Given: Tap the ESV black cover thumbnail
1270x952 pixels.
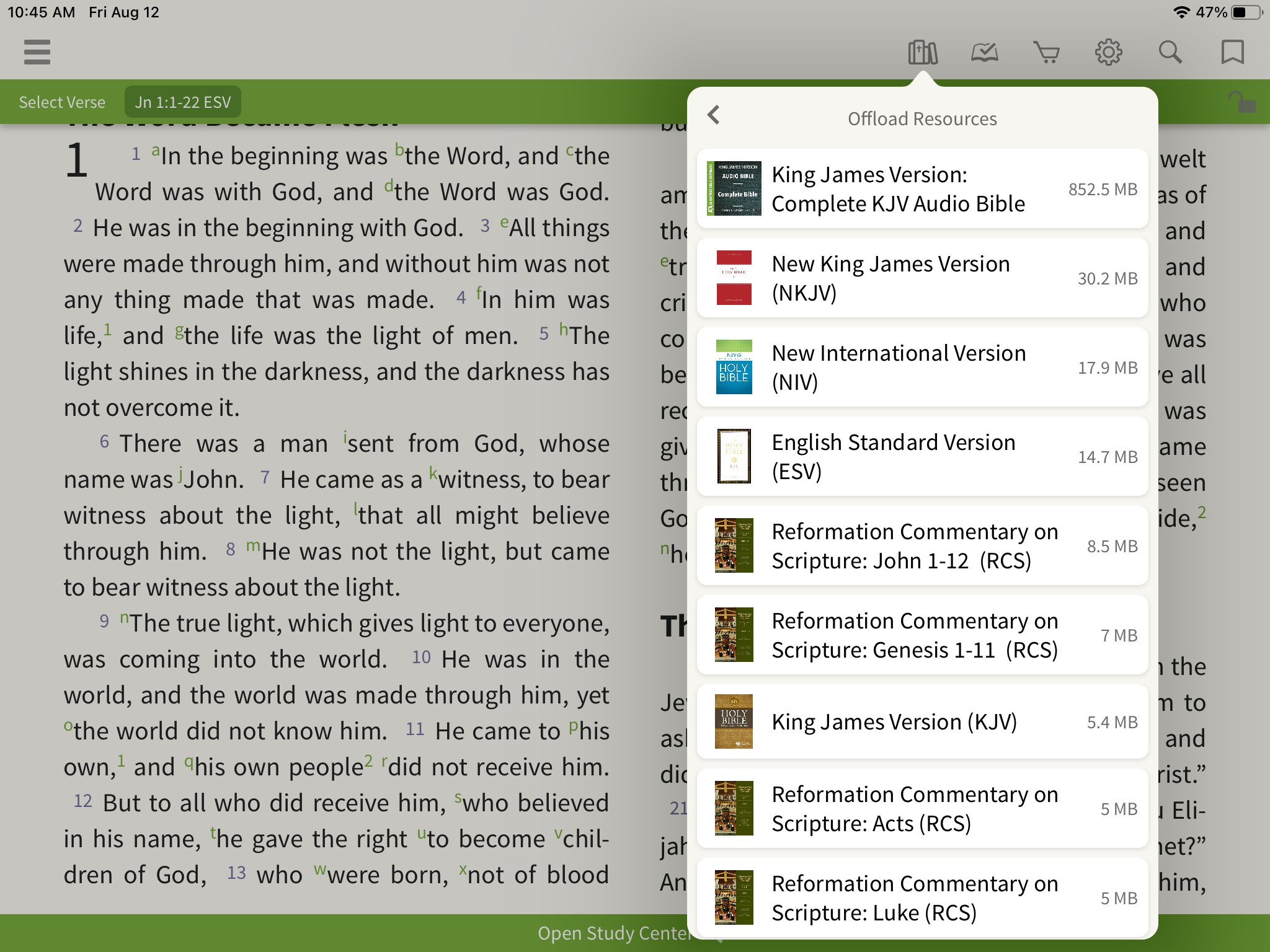Looking at the screenshot, I should click(x=734, y=456).
